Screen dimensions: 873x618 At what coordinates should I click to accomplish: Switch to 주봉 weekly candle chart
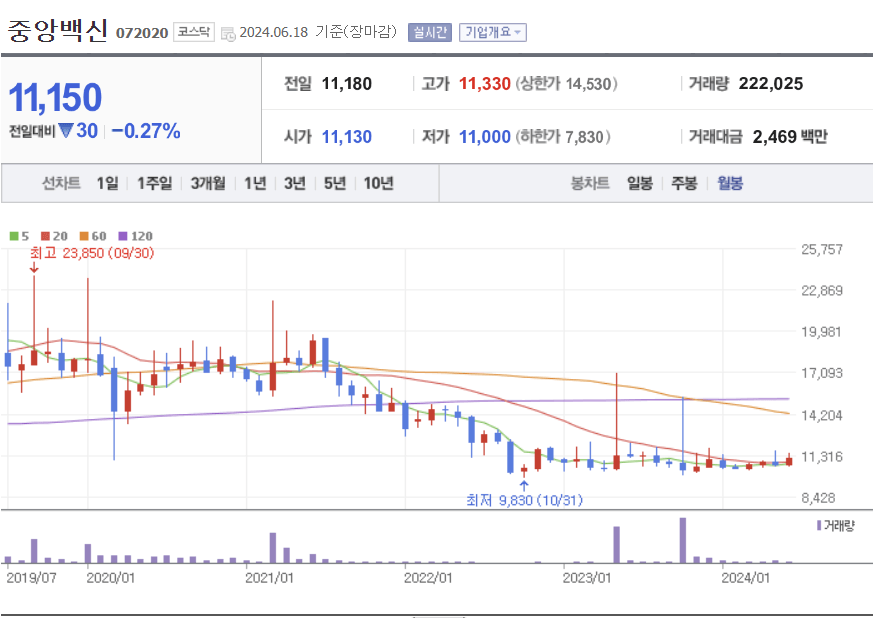(684, 183)
